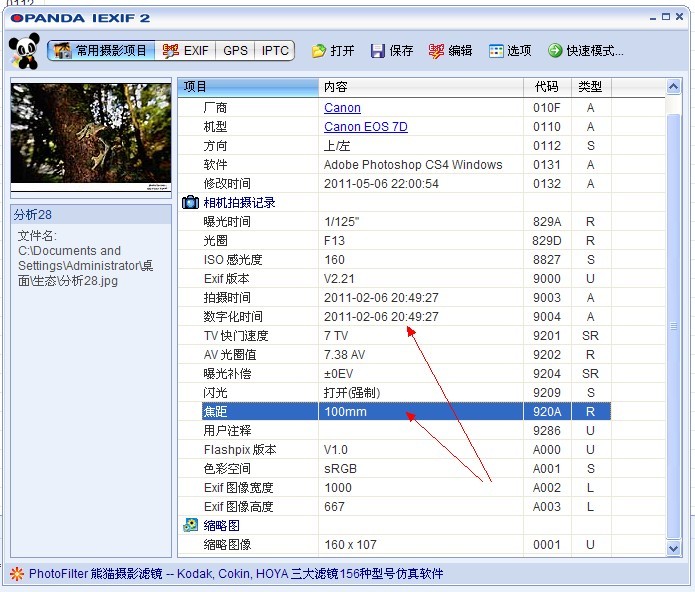695x592 pixels.
Task: Select the 光圈 value F13
Action: (334, 241)
